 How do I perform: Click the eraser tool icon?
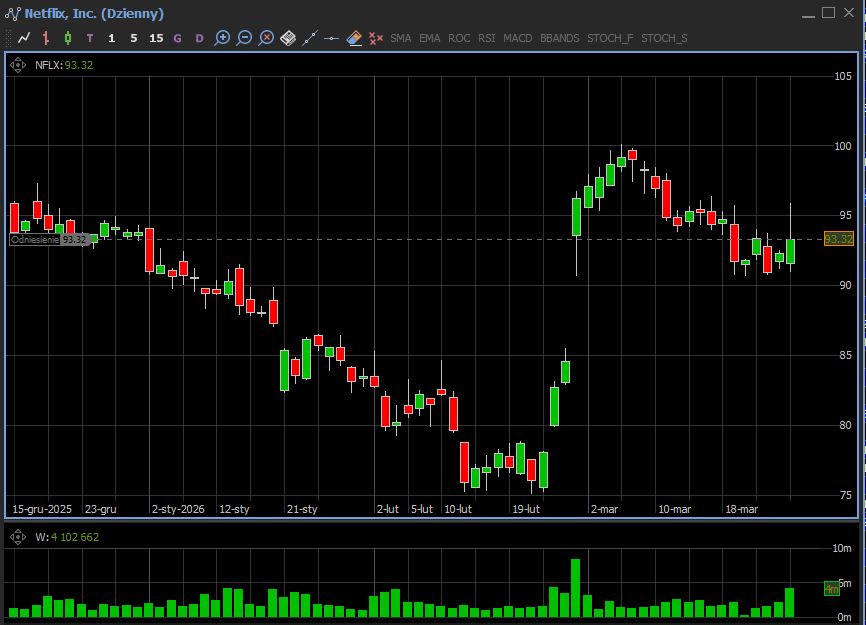354,38
